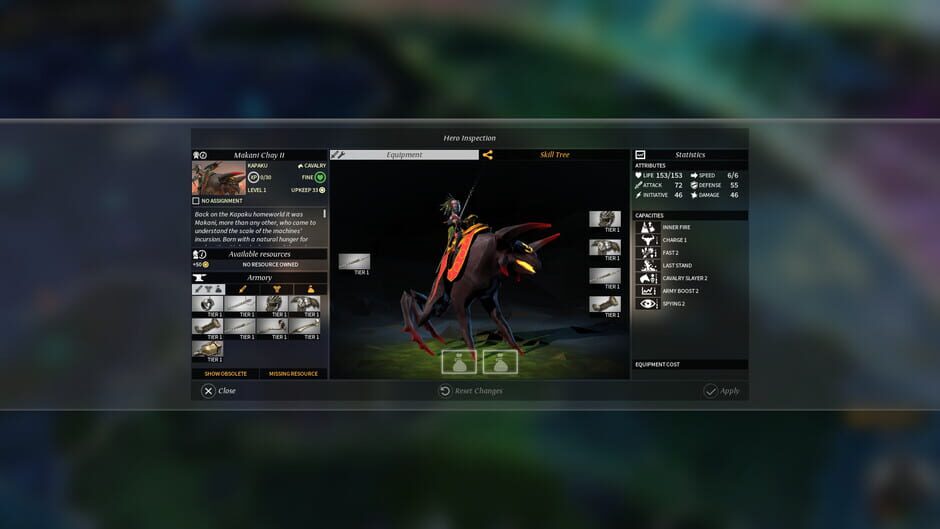
Task: Toggle the No Assignment checkbox
Action: tap(196, 201)
